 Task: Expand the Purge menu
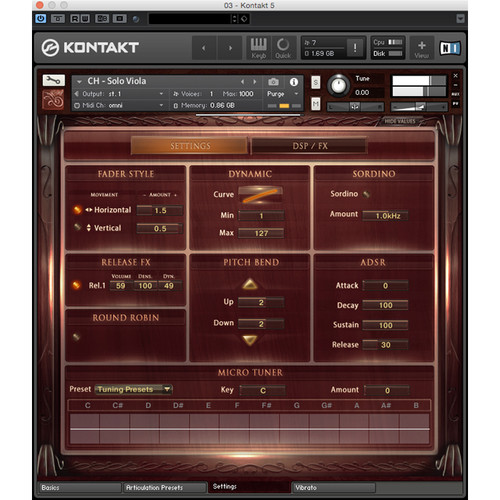coord(282,94)
